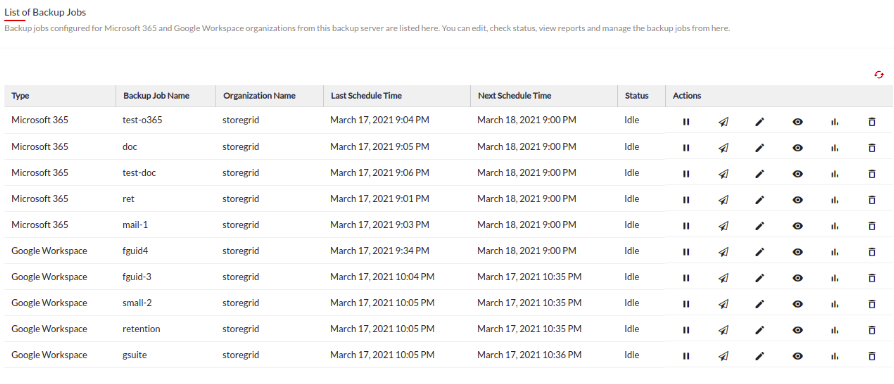894x384 pixels.
Task: Run the doc backup job now
Action: coord(723,148)
